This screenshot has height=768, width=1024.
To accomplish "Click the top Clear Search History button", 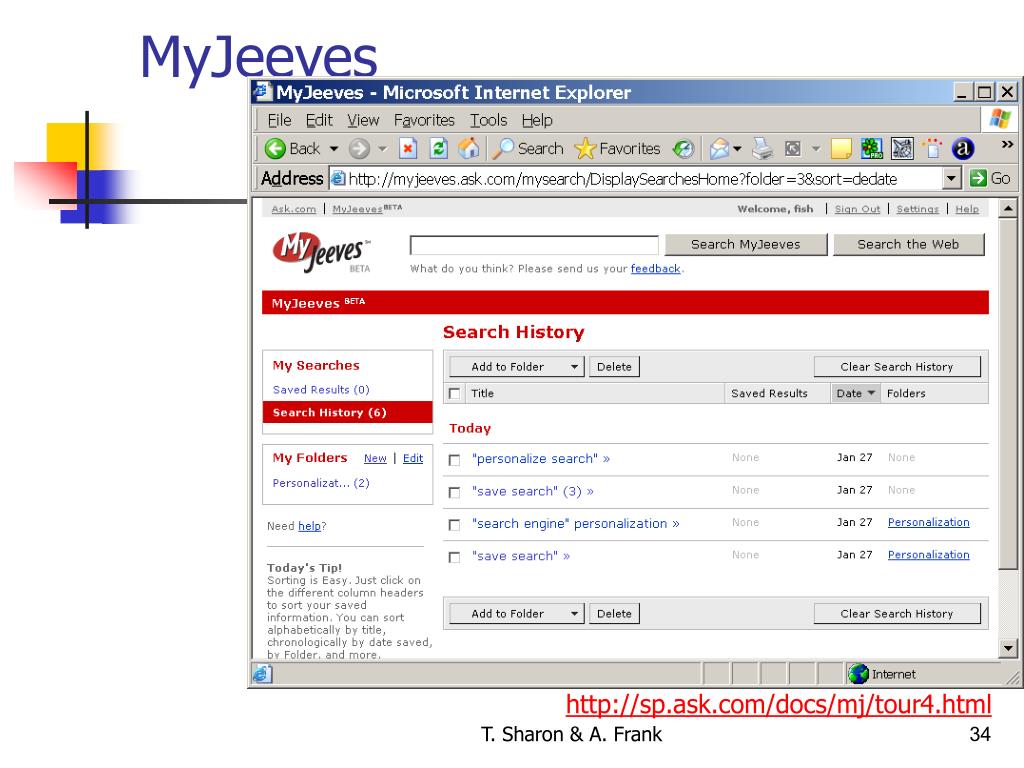I will point(897,366).
